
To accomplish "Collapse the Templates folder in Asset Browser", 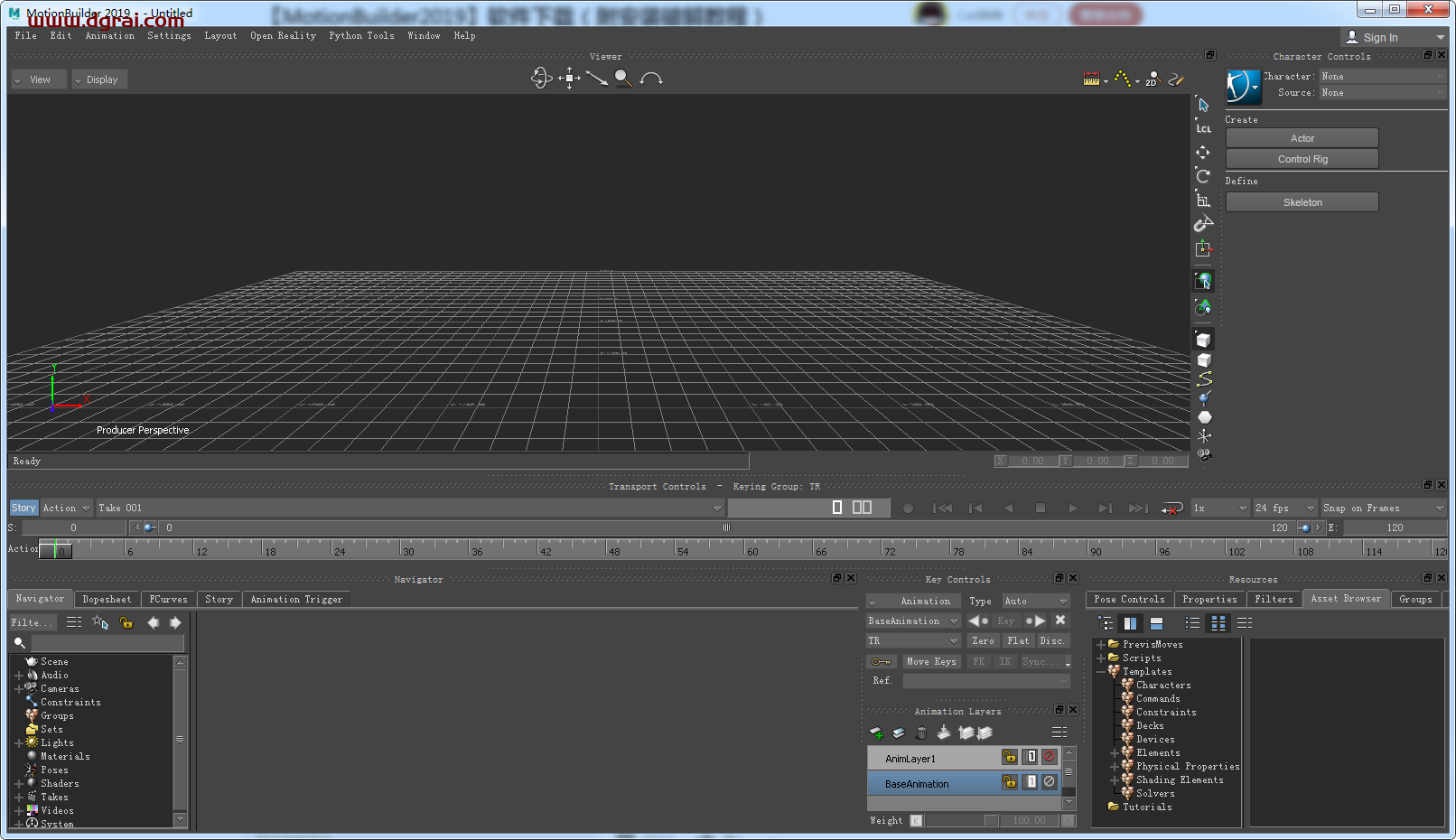I will coord(1101,672).
